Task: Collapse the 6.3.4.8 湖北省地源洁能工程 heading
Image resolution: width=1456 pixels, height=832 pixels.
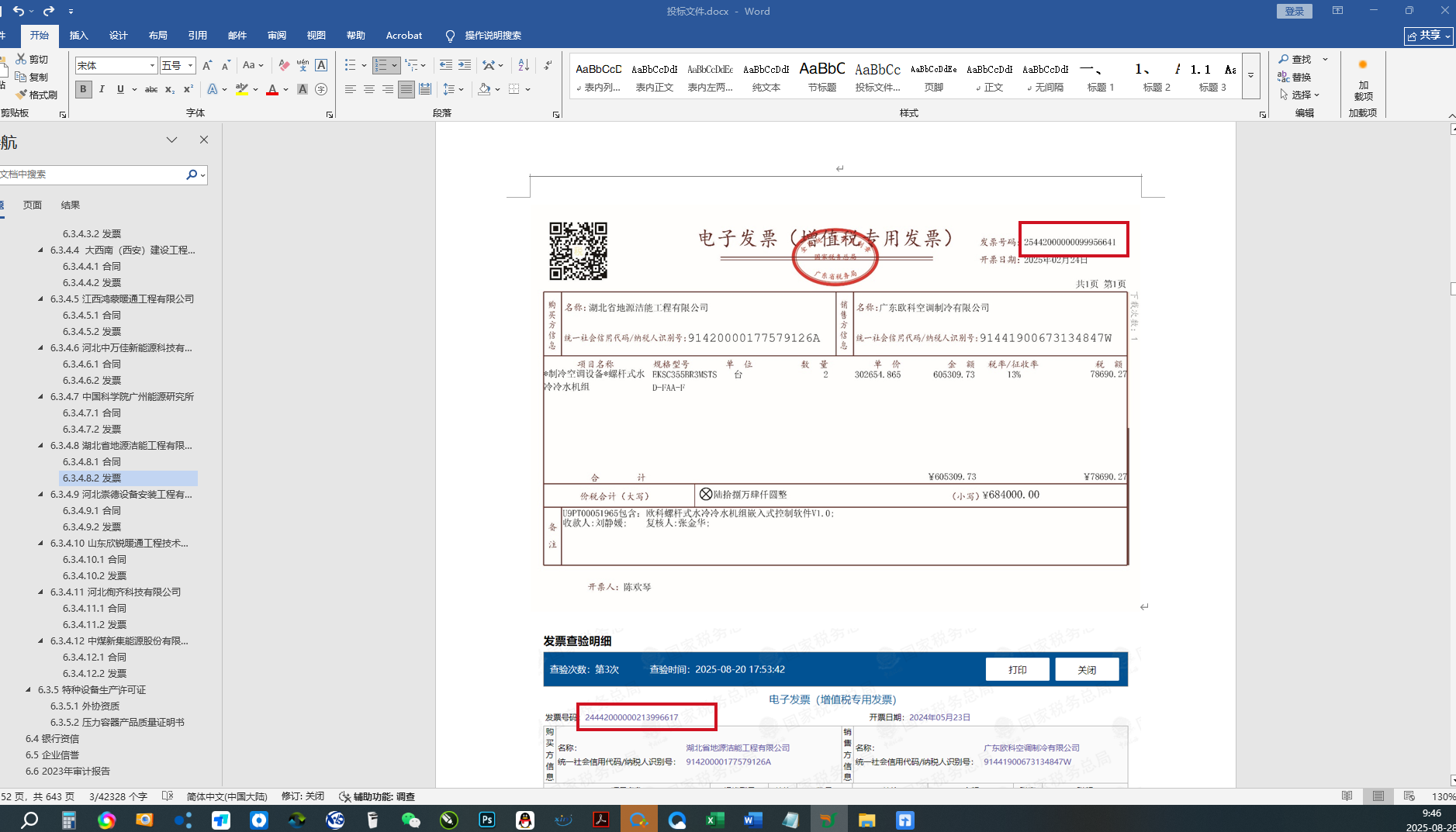Action: pos(41,445)
